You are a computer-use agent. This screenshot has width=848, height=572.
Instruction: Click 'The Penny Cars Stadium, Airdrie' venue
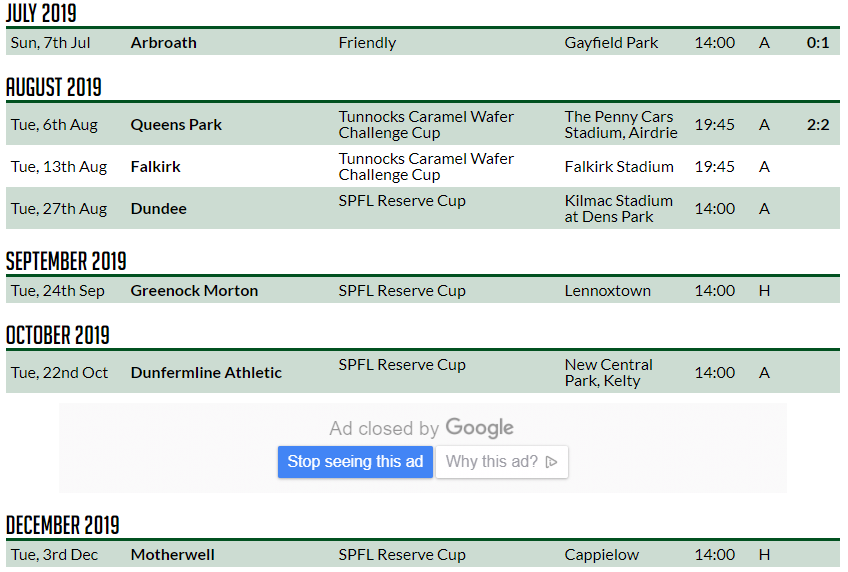pyautogui.click(x=621, y=125)
